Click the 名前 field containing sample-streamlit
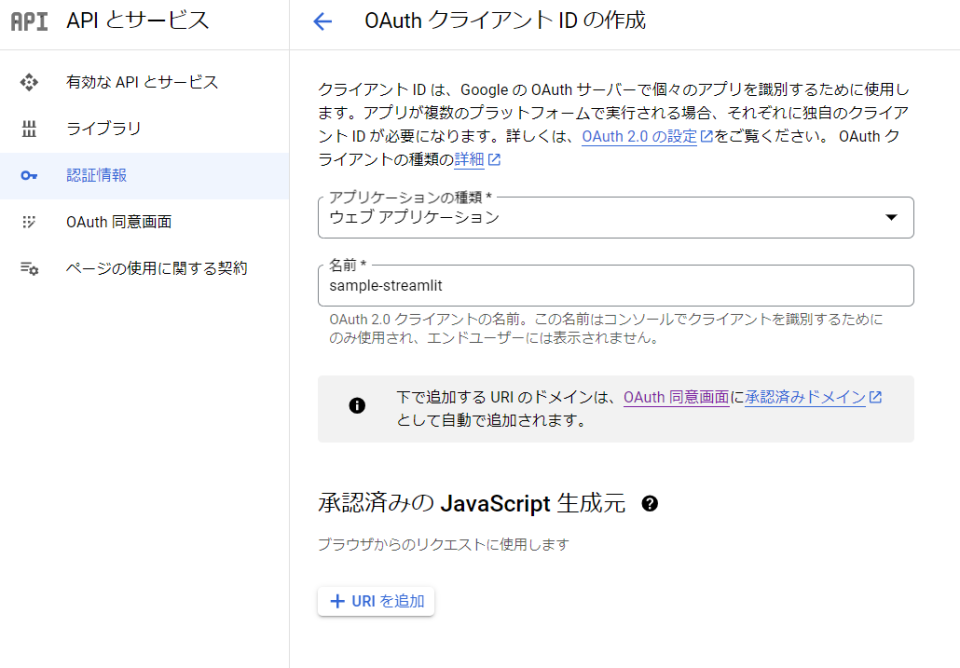Screen dimensions: 960x668 pyautogui.click(x=616, y=285)
